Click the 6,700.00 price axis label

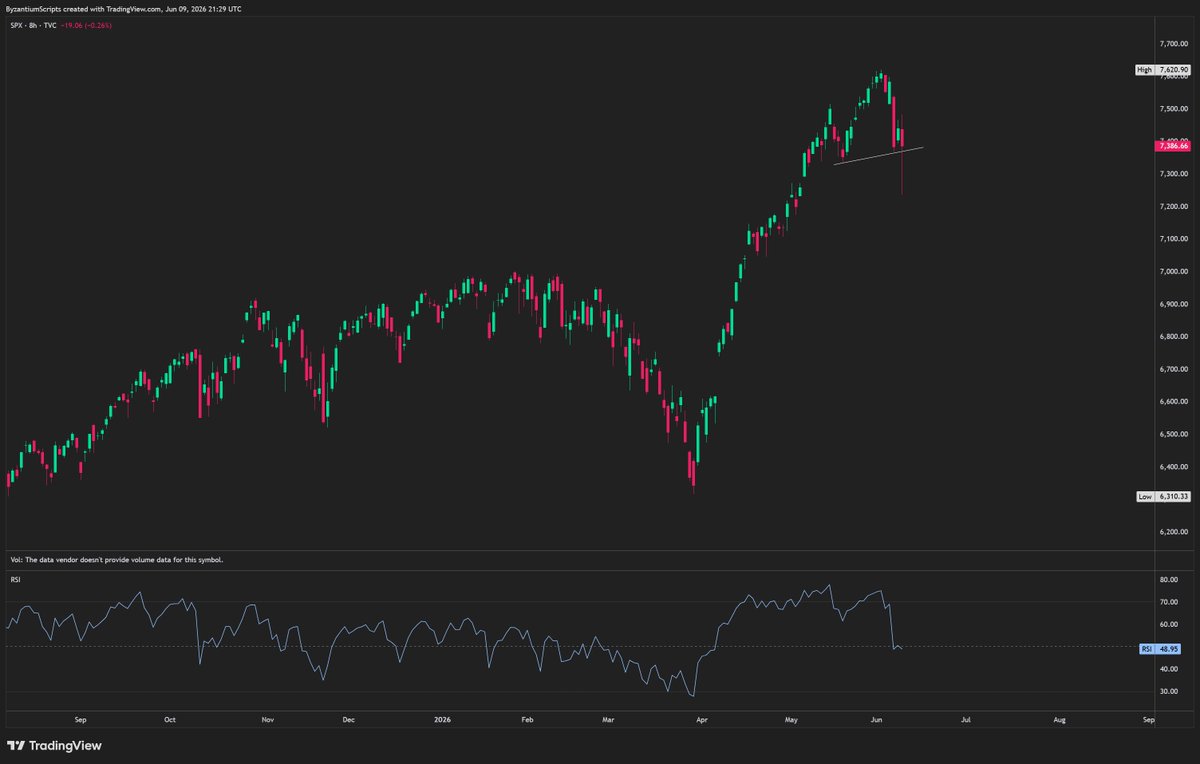click(1173, 369)
